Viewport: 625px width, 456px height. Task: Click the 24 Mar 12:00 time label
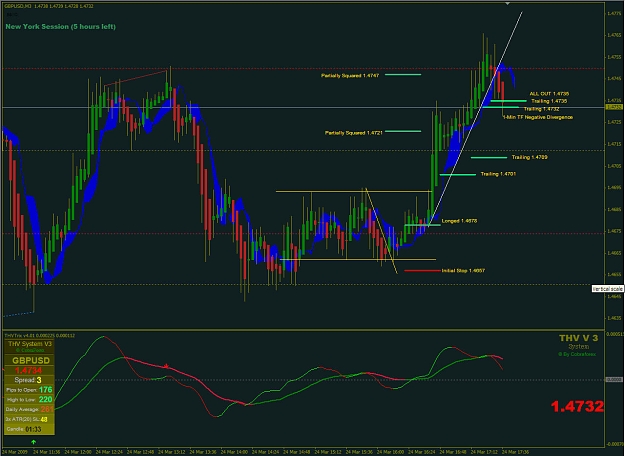click(x=78, y=452)
